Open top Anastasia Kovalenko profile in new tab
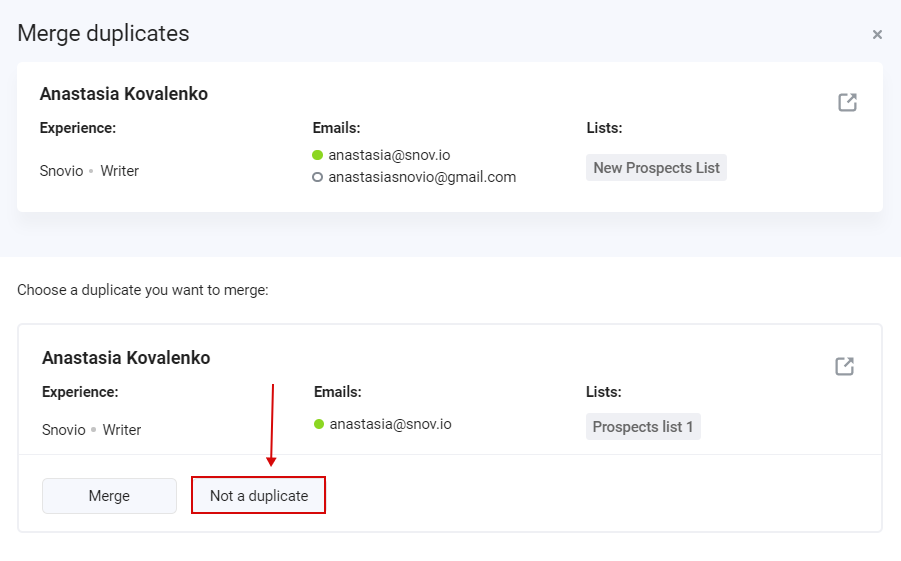The width and height of the screenshot is (901, 561). (x=847, y=102)
